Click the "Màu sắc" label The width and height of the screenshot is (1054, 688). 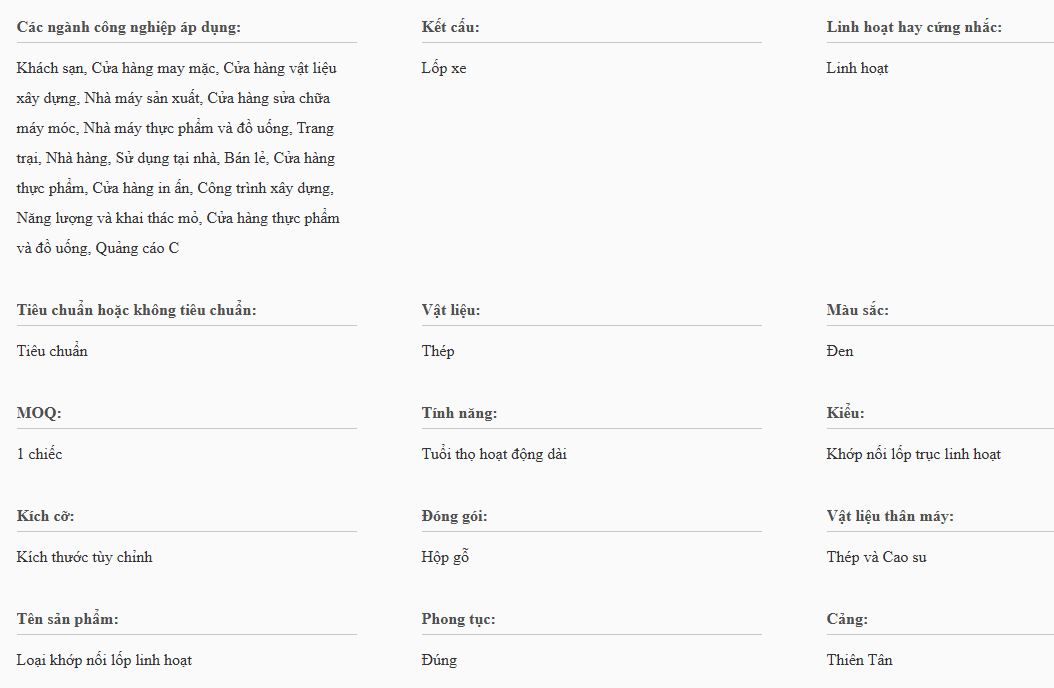pos(857,310)
